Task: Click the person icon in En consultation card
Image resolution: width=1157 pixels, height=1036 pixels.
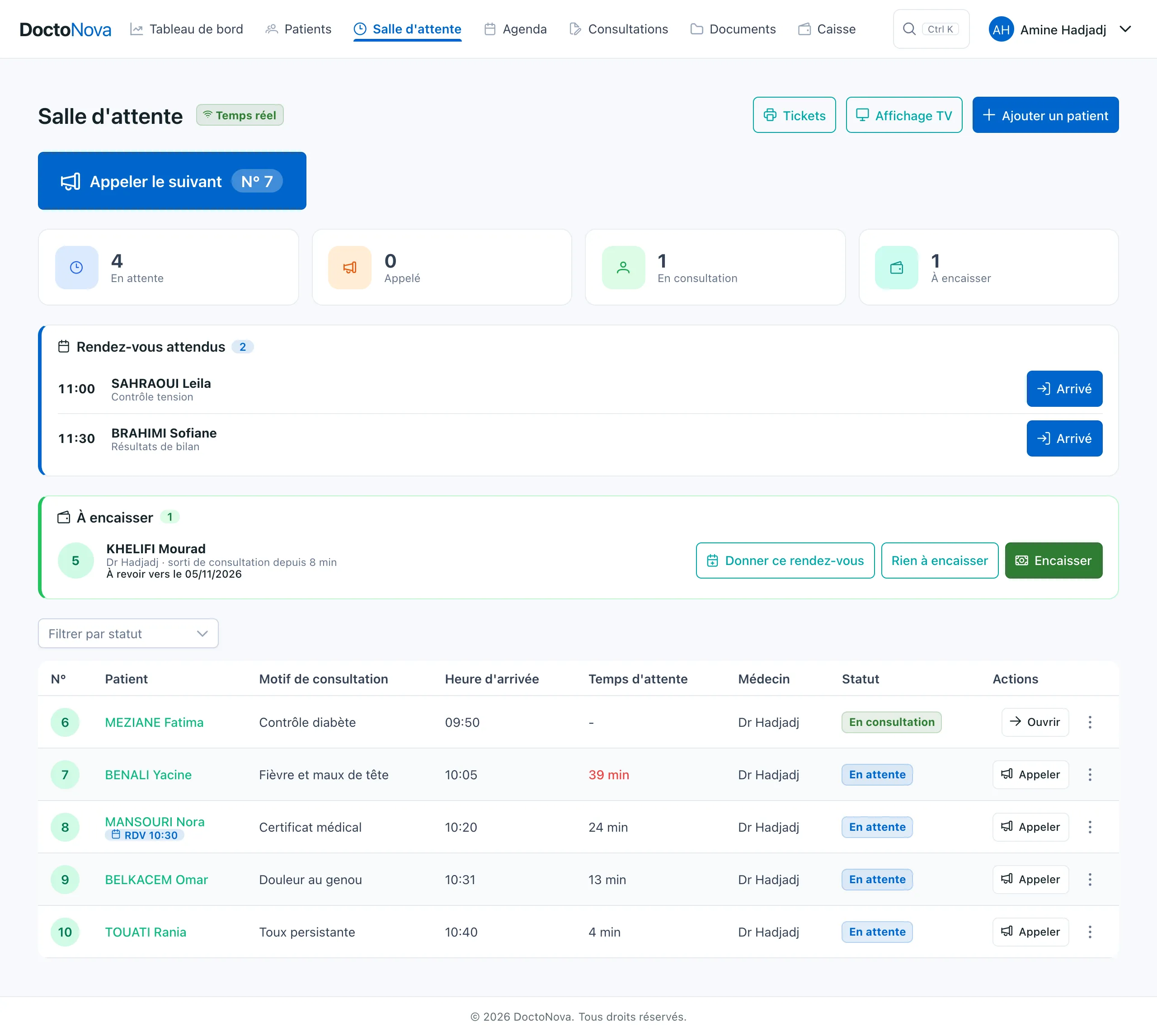Action: [623, 268]
